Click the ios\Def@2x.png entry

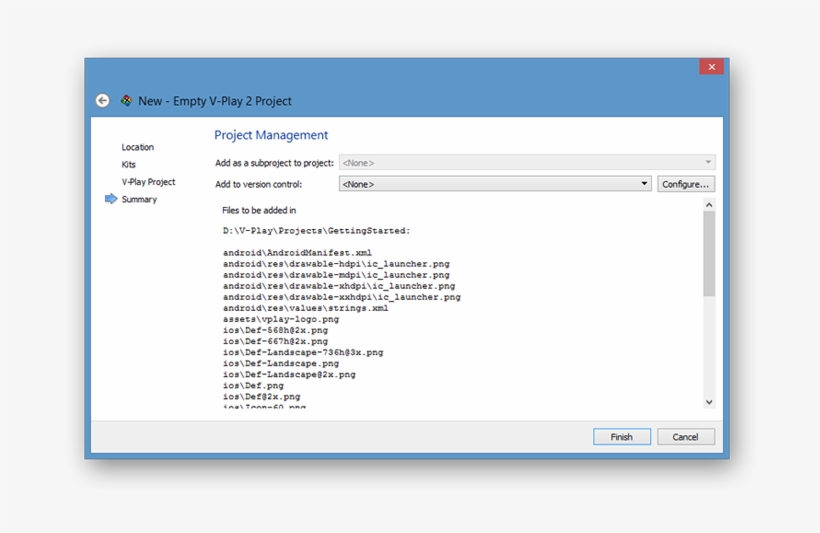tap(261, 396)
